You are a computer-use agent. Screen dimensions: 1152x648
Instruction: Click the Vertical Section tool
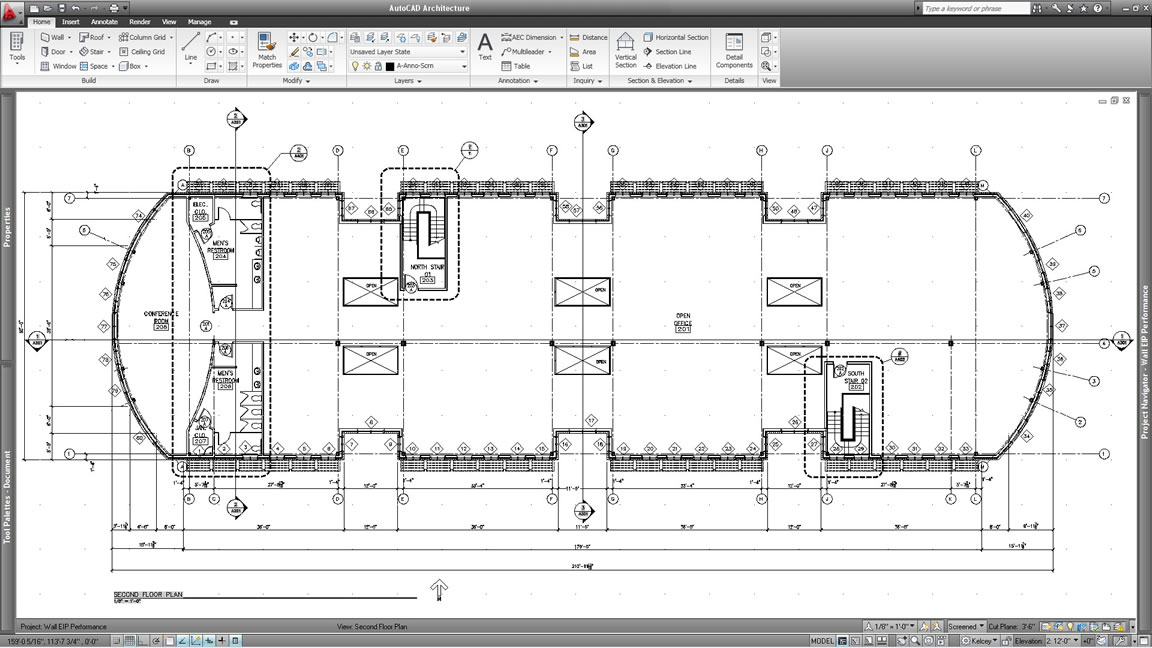pyautogui.click(x=625, y=48)
